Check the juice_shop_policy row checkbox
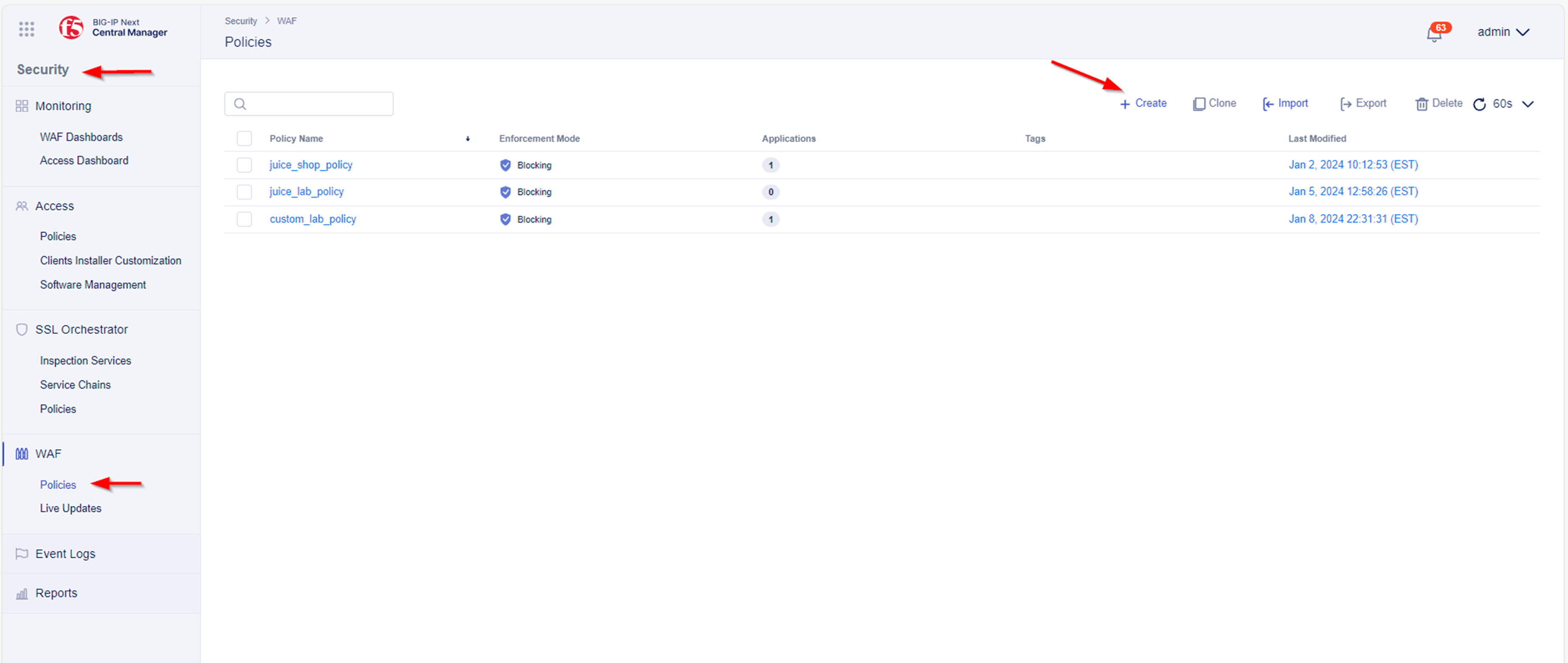 coord(244,166)
